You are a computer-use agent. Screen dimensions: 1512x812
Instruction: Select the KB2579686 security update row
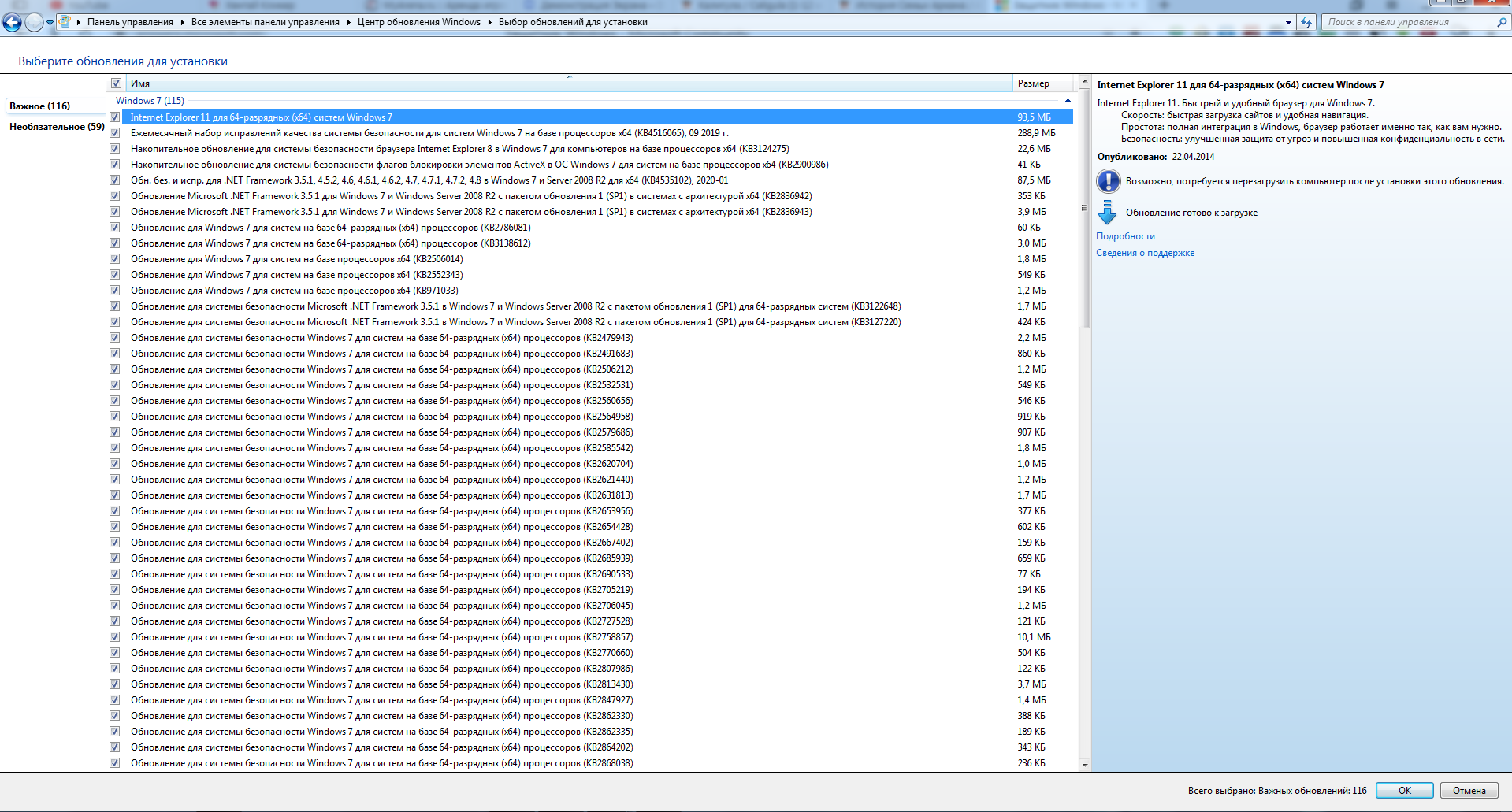(x=590, y=432)
